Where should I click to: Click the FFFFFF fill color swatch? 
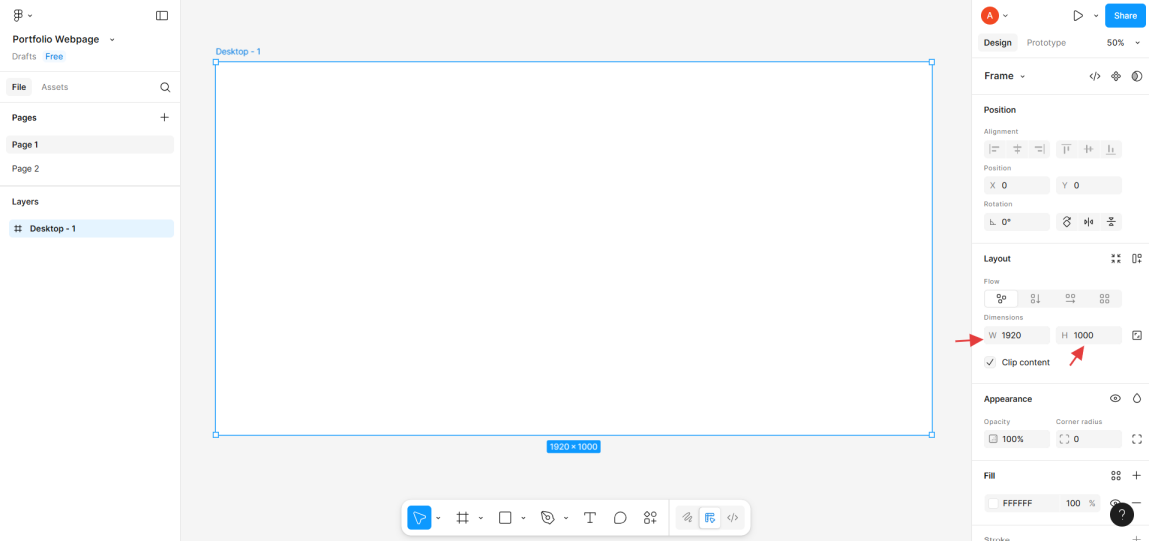pyautogui.click(x=993, y=503)
